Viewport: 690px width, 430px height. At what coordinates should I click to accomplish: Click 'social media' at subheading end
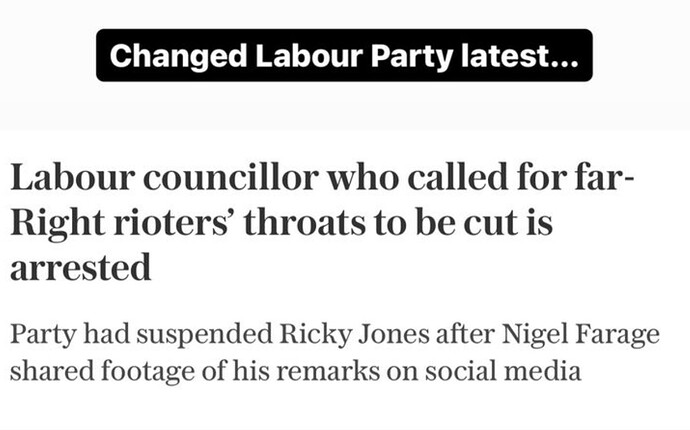tap(503, 371)
